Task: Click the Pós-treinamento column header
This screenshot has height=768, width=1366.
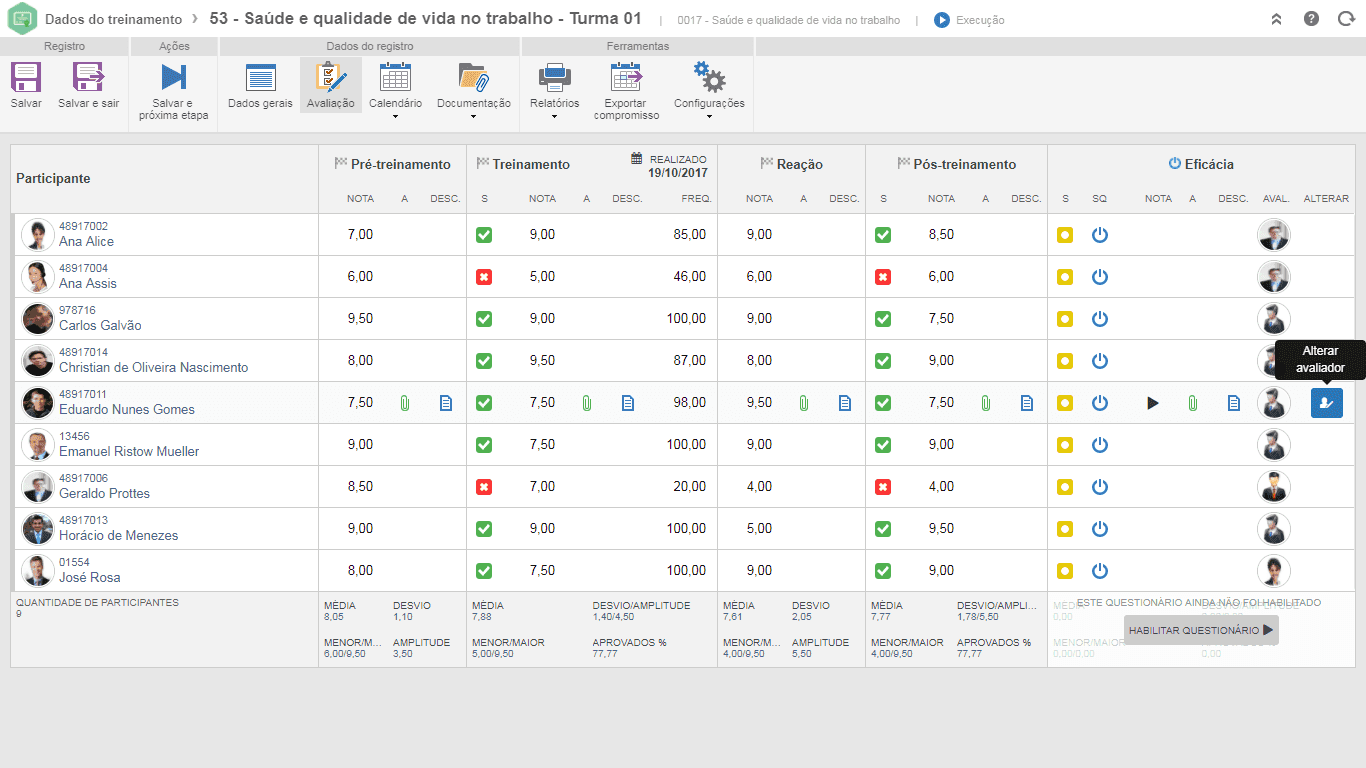Action: [965, 164]
